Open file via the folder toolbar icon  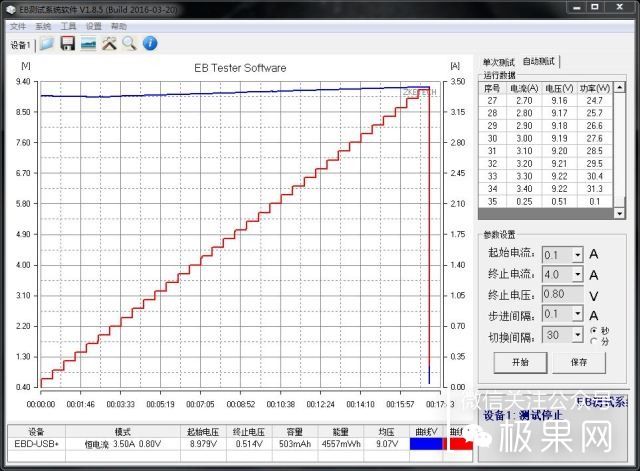47,44
